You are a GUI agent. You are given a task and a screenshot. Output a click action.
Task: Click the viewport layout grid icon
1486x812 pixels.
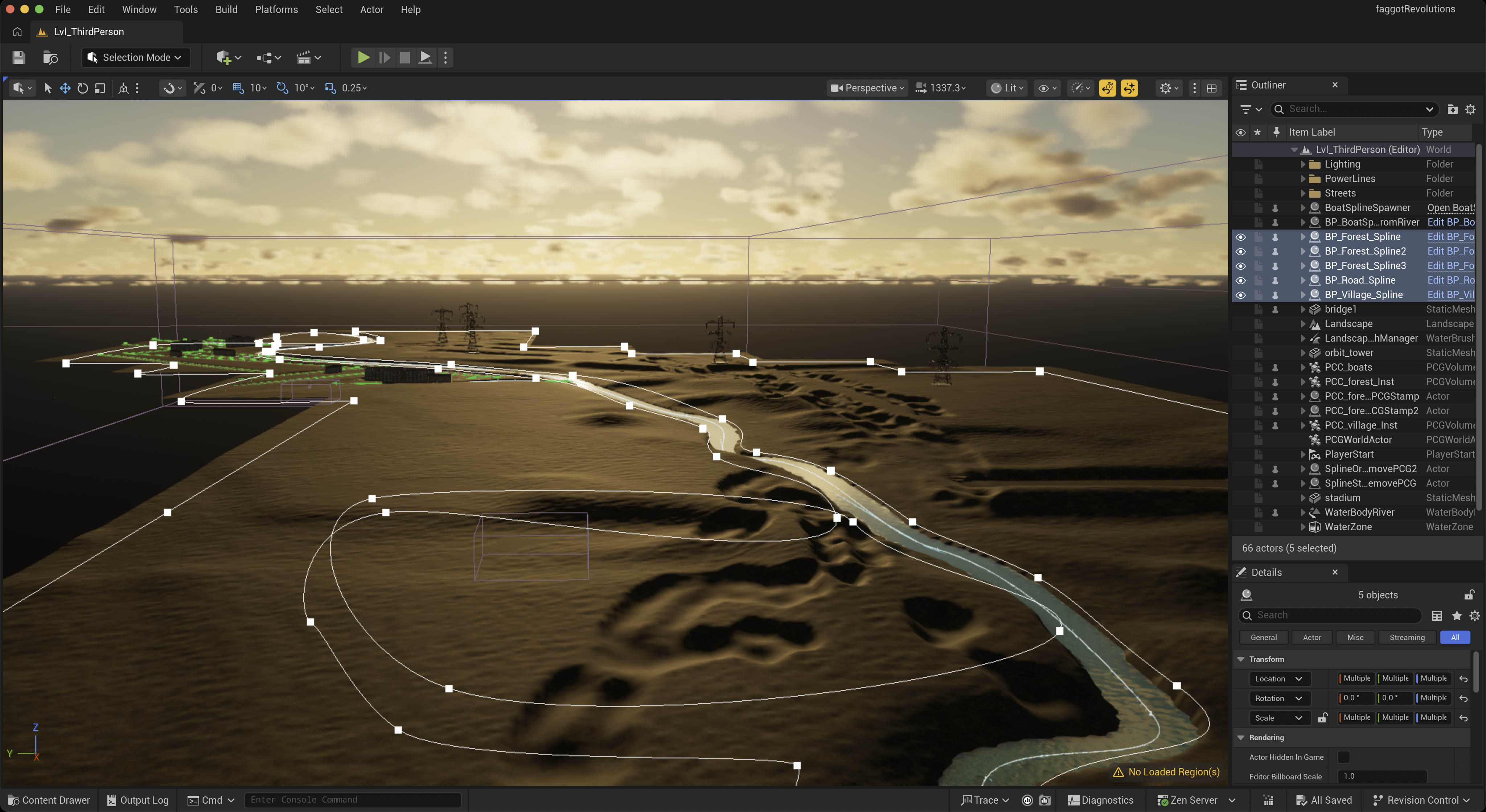[x=1212, y=88]
